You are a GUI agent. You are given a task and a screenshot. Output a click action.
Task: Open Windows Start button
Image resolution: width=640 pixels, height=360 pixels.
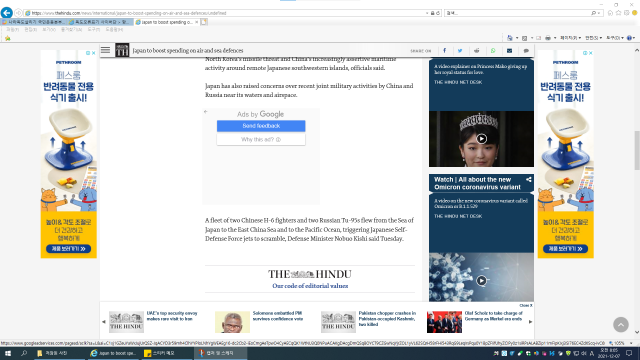click(7, 353)
